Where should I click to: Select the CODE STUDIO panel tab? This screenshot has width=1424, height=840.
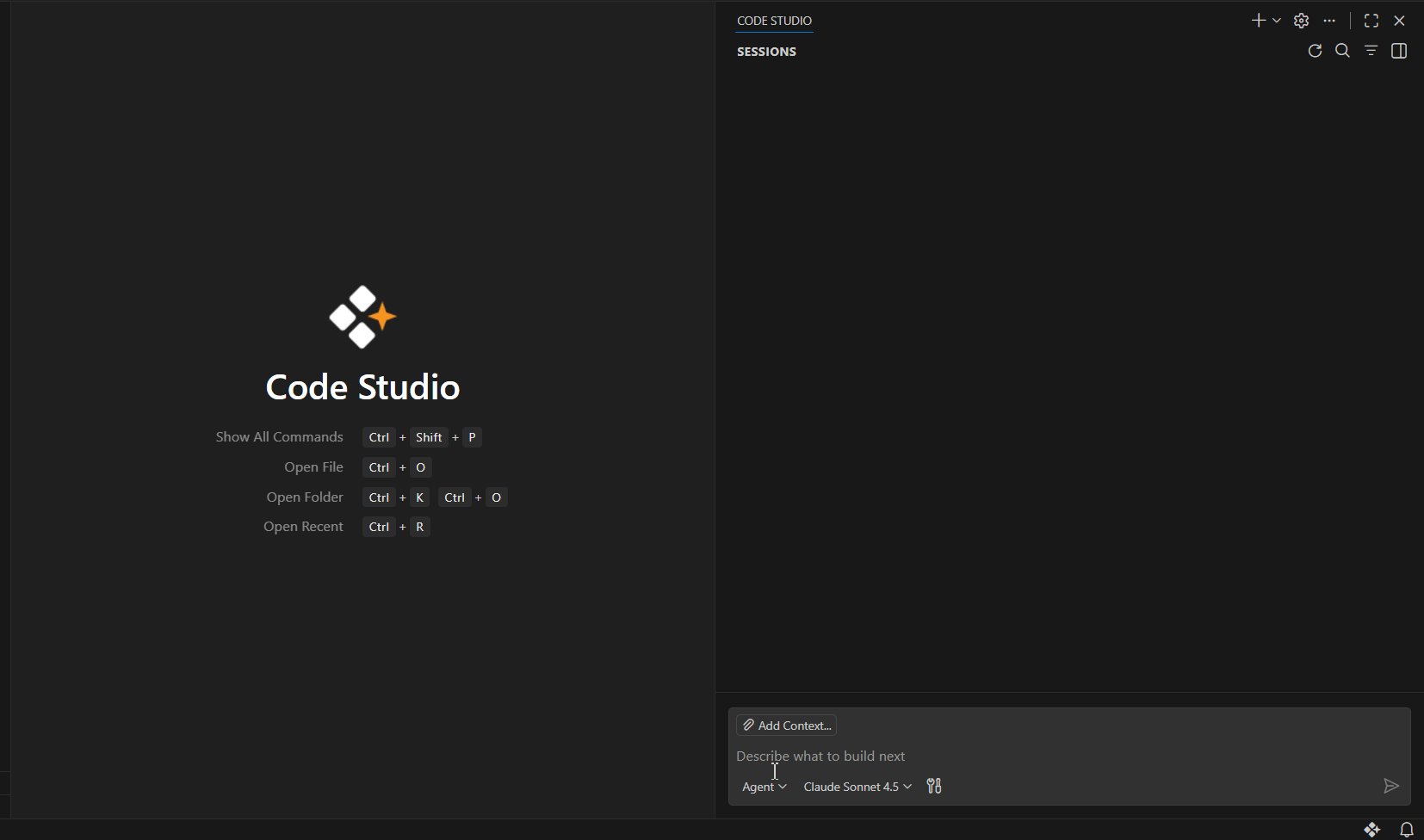coord(774,21)
